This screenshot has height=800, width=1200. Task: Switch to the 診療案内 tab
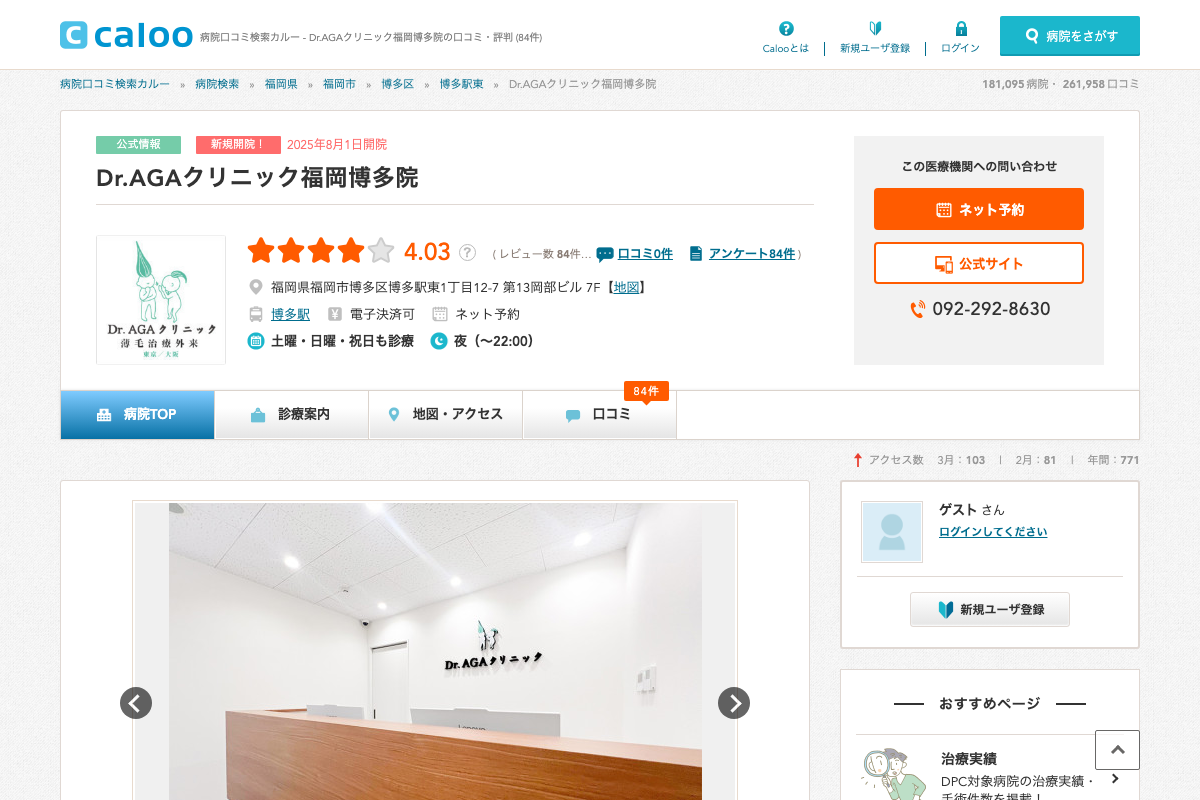click(291, 414)
